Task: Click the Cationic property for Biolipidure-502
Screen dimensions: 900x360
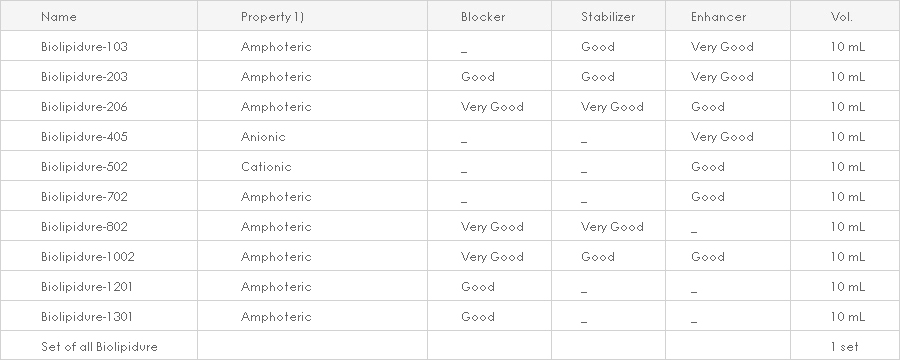Action: (x=266, y=167)
